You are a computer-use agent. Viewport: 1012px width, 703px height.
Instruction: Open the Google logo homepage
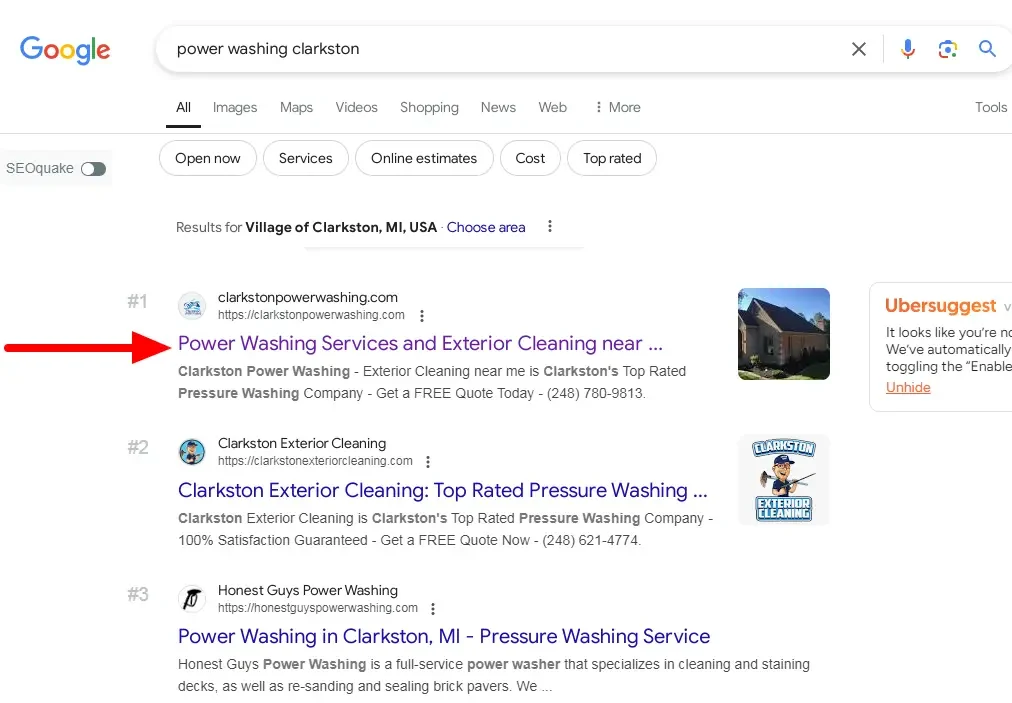65,50
